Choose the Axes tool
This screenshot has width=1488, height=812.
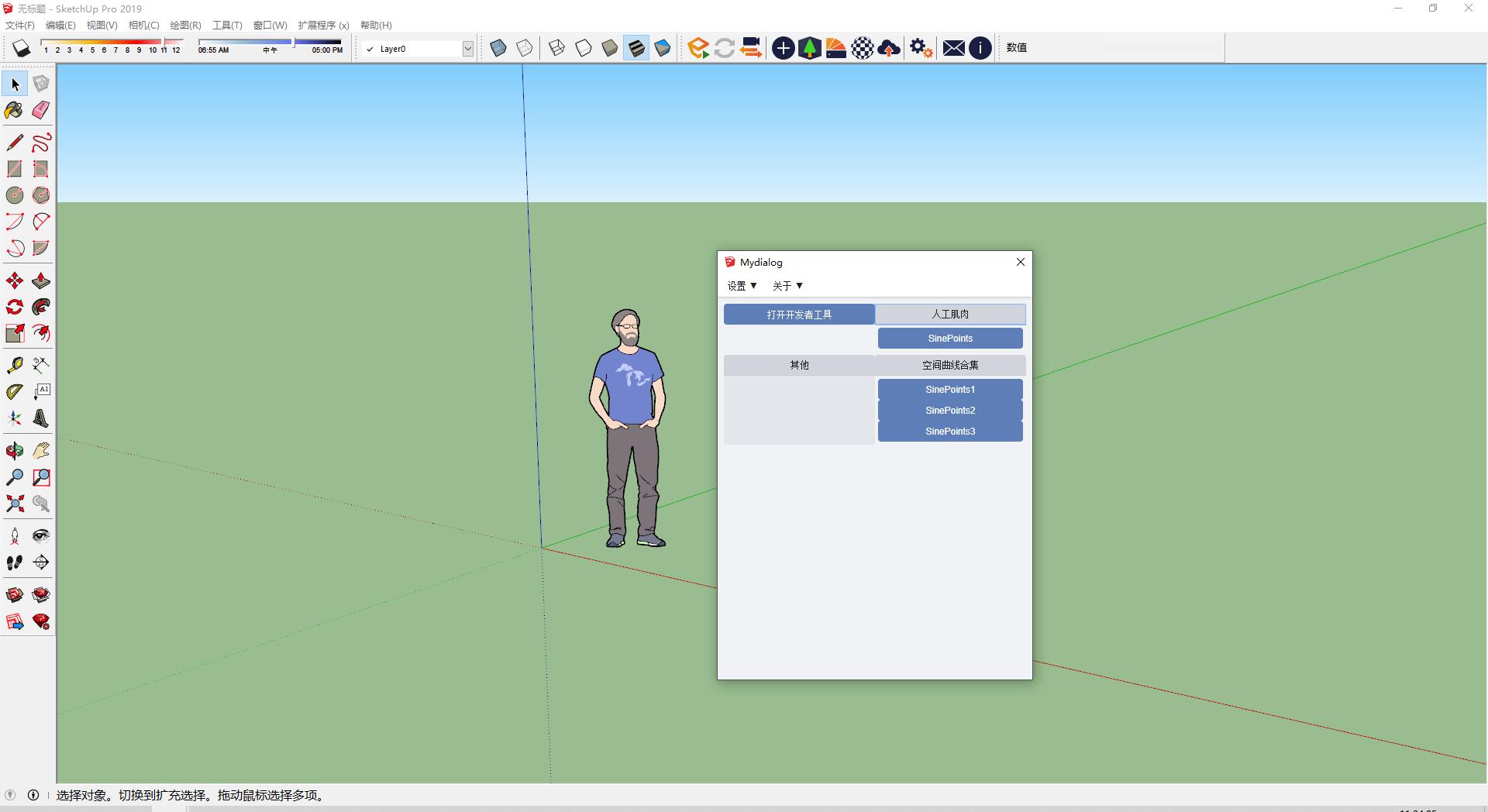(x=15, y=418)
